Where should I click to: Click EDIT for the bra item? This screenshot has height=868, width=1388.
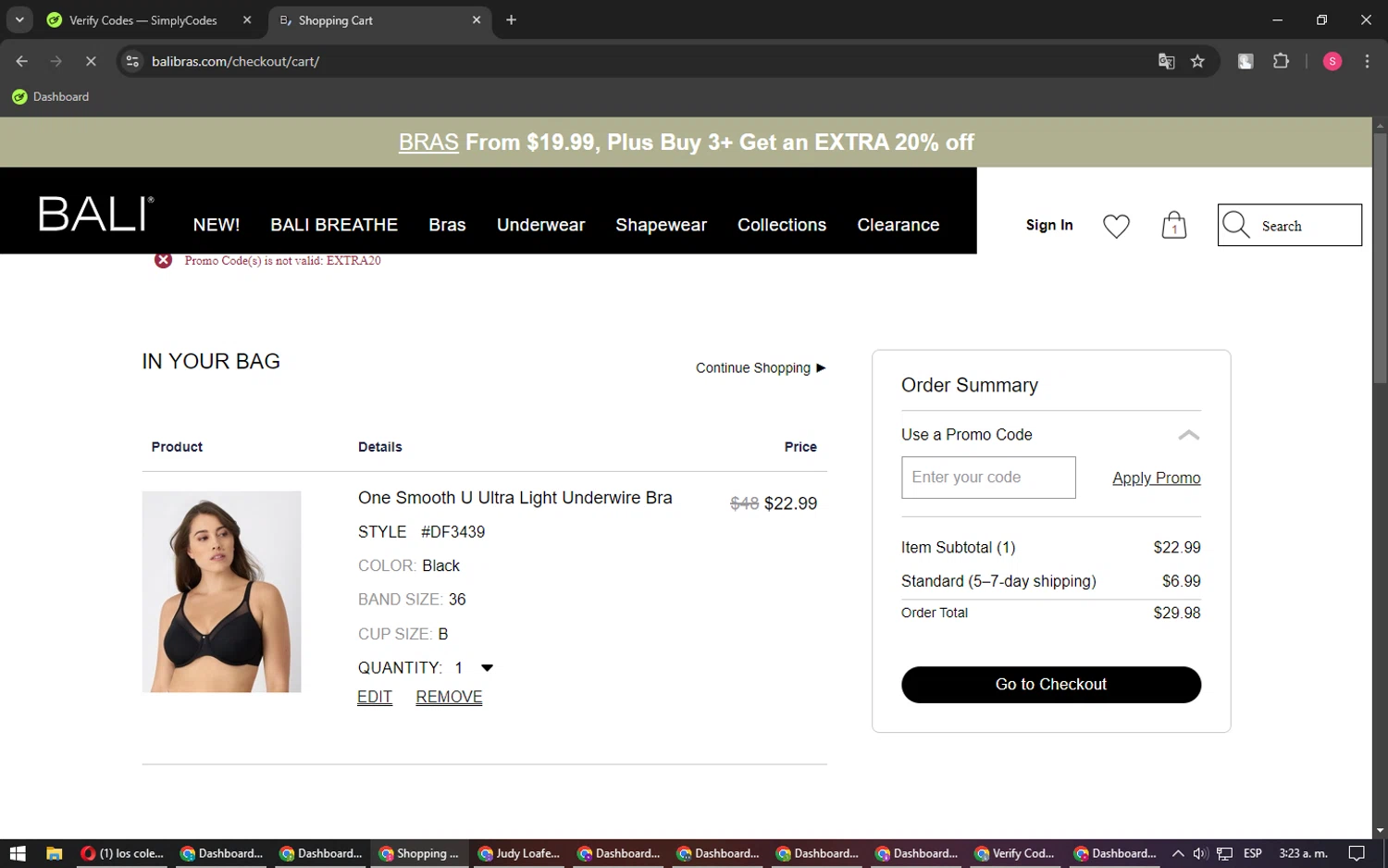[x=375, y=697]
